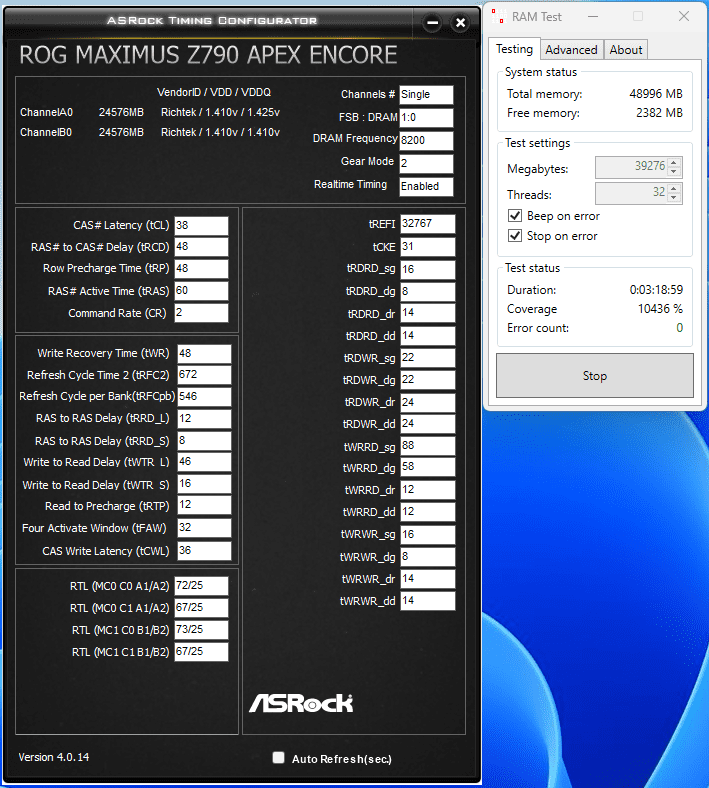The width and height of the screenshot is (709, 788).
Task: Click the ChannelA0 label text
Action: coord(46,112)
